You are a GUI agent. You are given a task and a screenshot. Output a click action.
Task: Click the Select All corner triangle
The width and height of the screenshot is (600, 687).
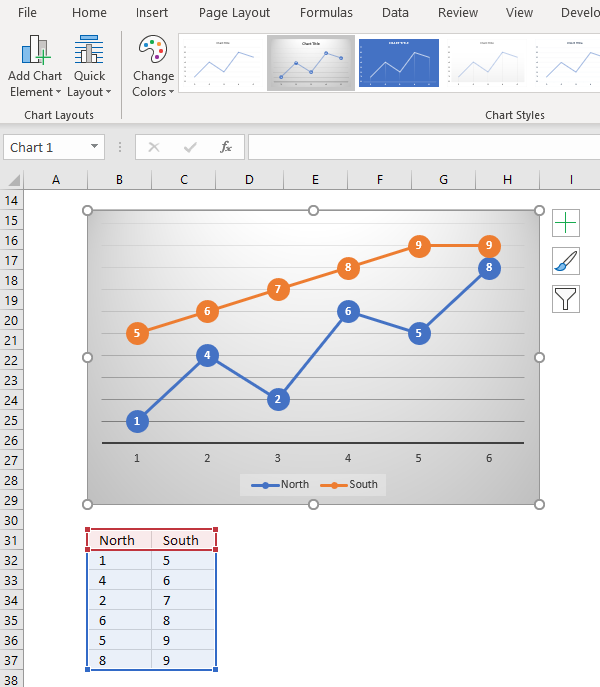13,180
